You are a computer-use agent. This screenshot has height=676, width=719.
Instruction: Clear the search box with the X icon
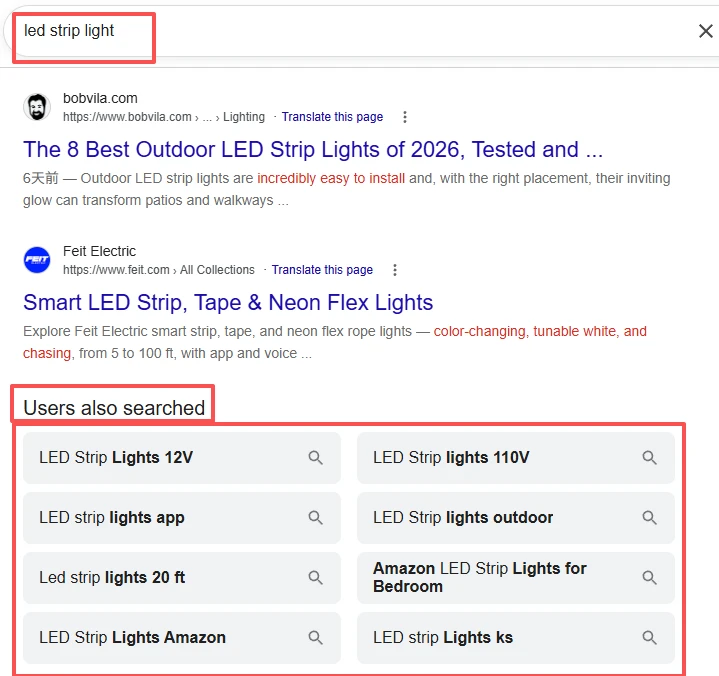click(x=705, y=31)
